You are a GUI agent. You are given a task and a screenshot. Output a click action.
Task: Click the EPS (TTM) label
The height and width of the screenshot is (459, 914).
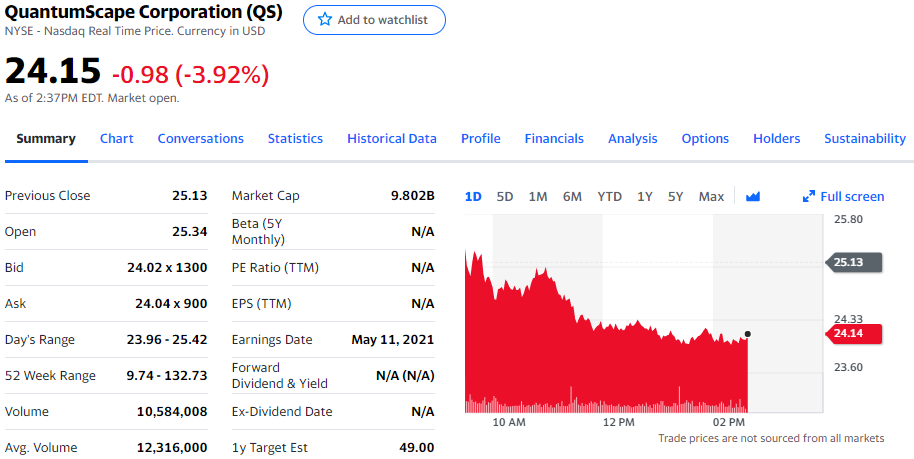click(x=261, y=304)
